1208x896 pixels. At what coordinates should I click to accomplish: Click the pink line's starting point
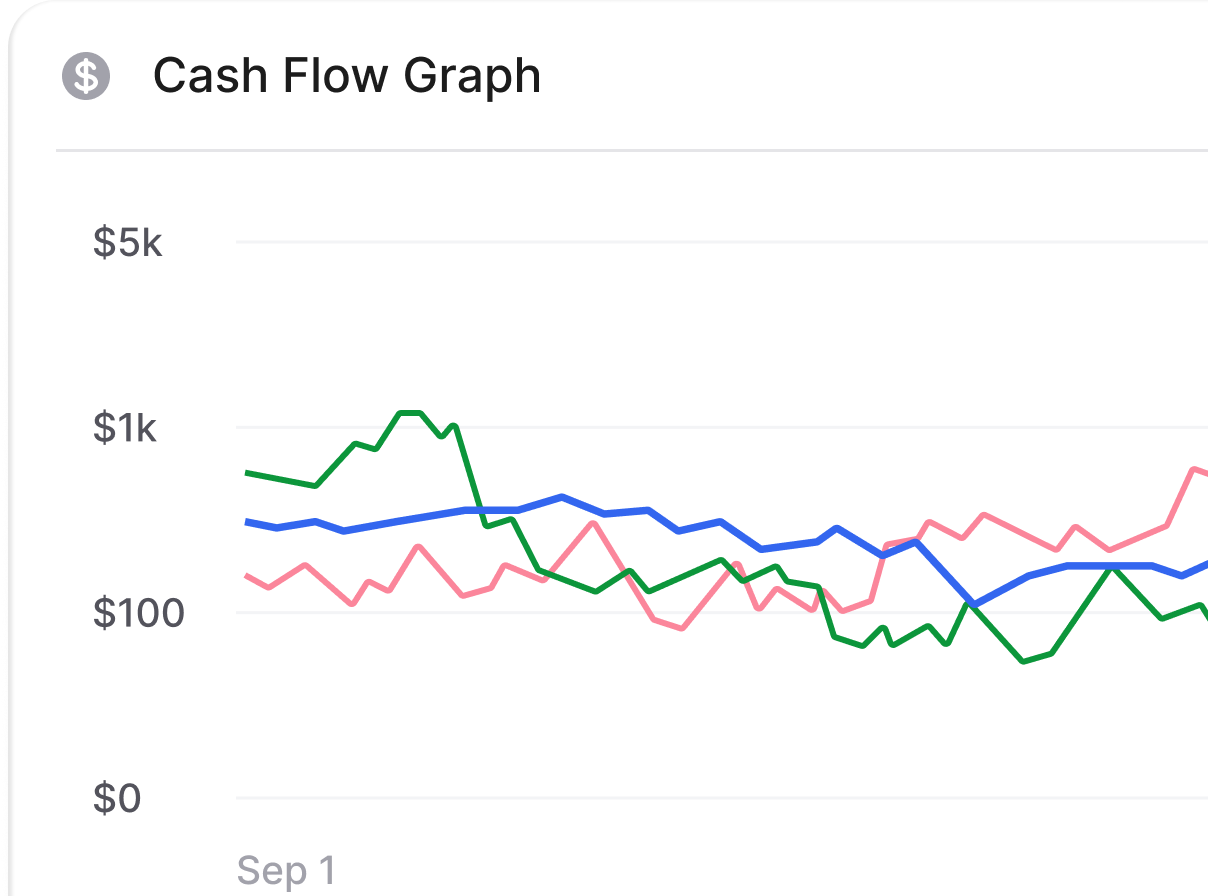click(247, 575)
